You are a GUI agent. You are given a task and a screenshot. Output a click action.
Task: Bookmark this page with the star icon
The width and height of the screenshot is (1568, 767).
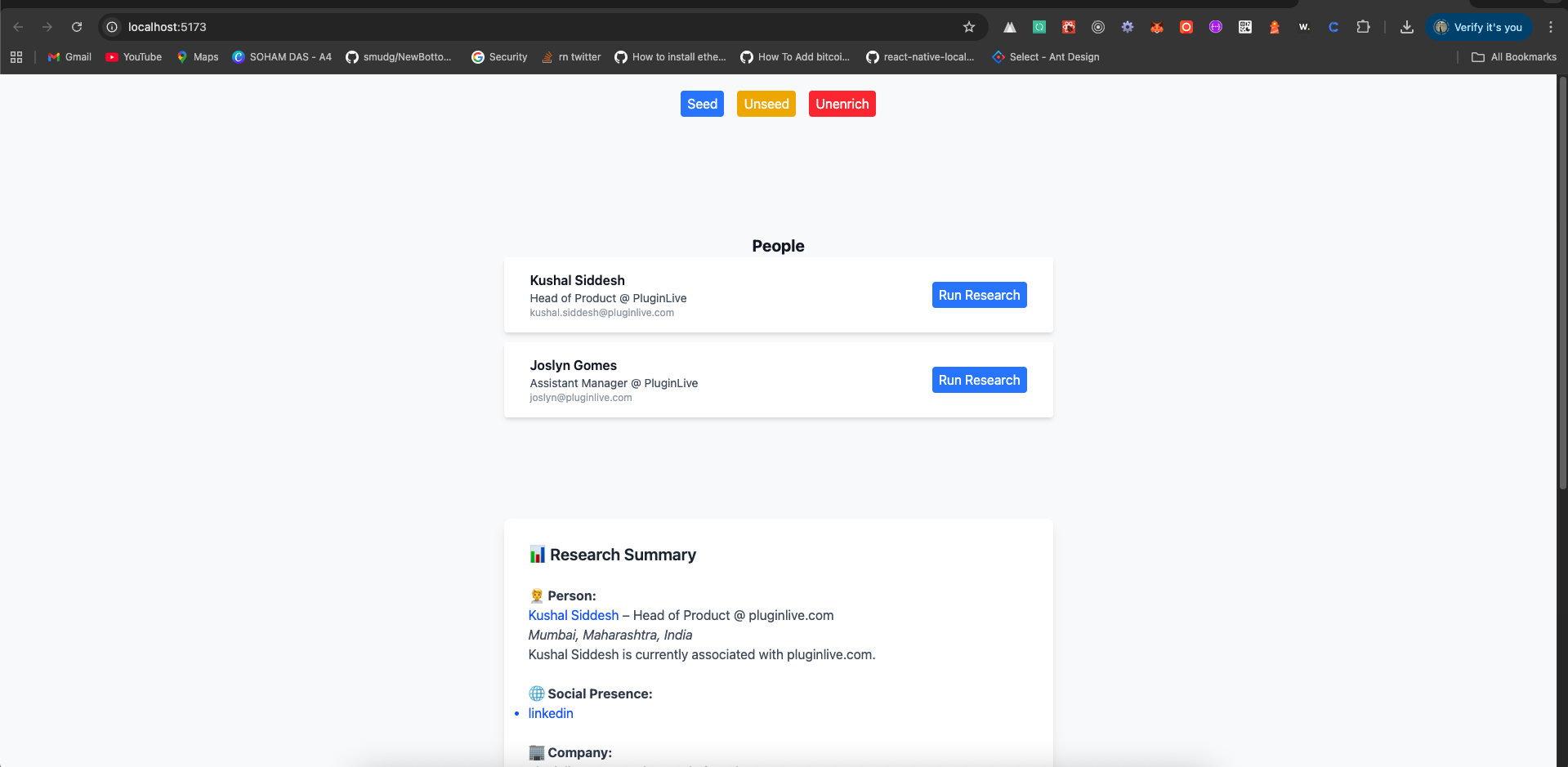(969, 27)
